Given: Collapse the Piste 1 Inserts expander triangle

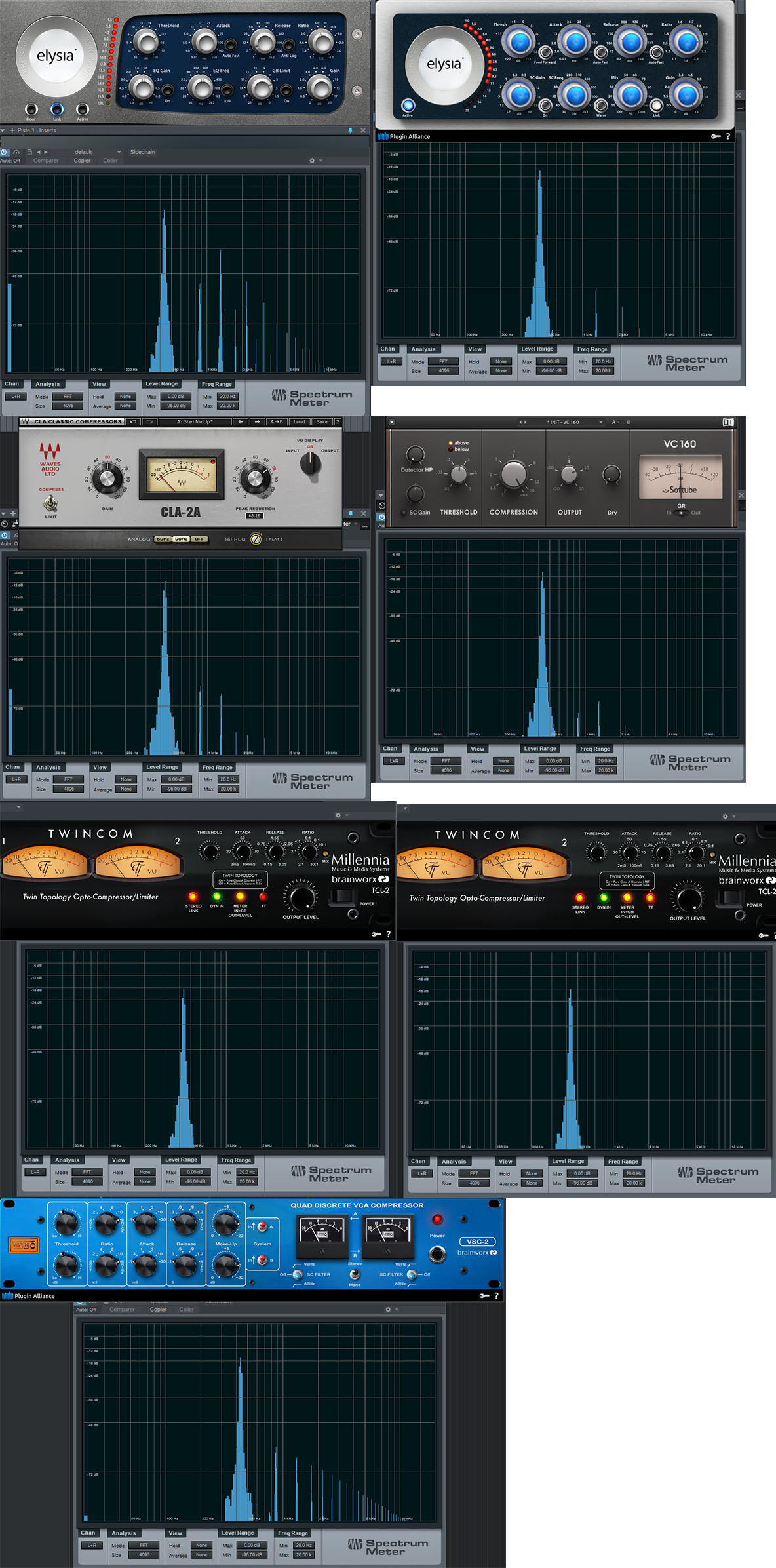Looking at the screenshot, I should coord(3,130).
